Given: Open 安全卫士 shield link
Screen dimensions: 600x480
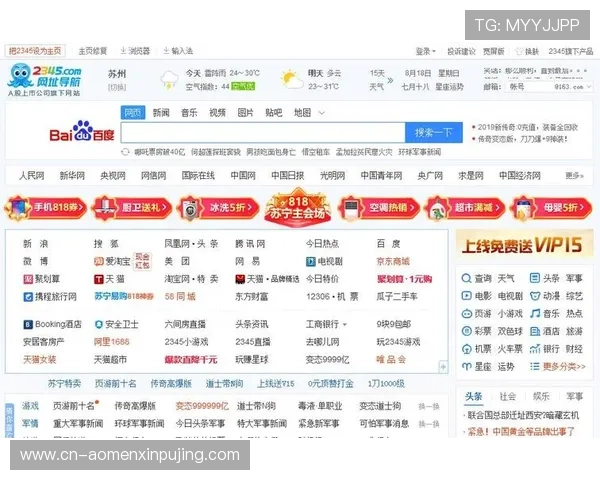Looking at the screenshot, I should point(116,324).
